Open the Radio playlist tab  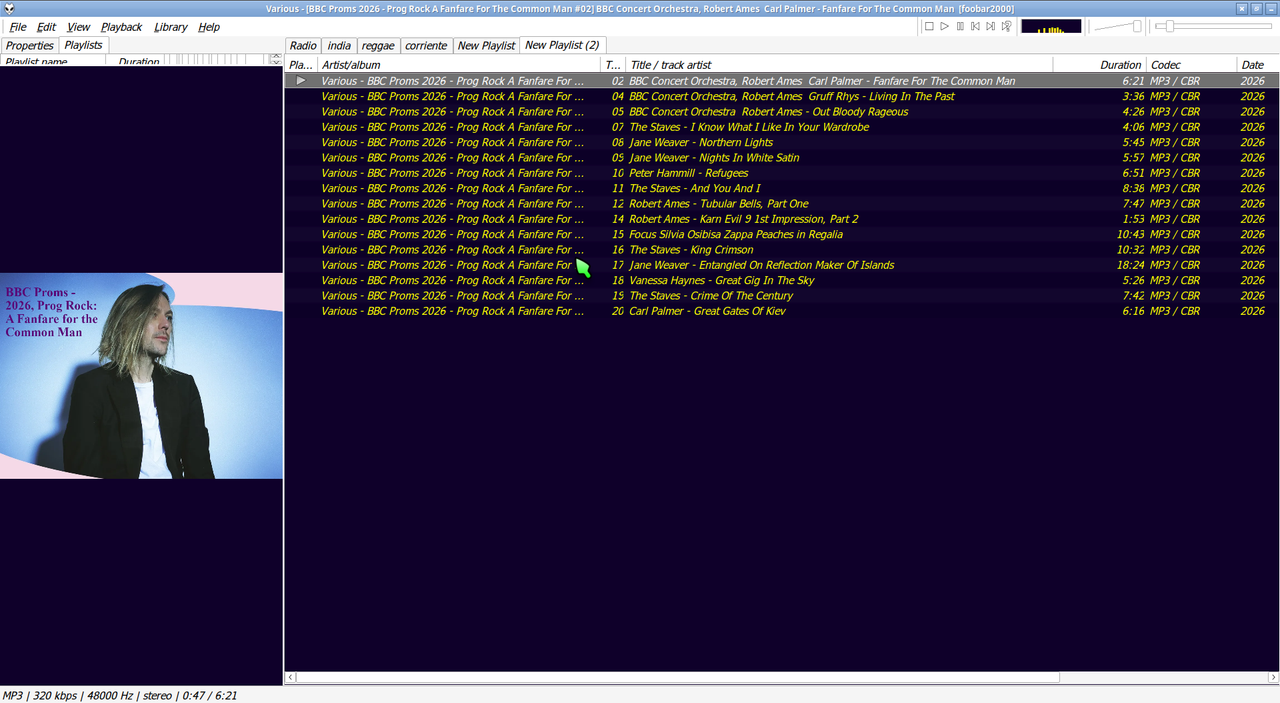click(x=303, y=46)
